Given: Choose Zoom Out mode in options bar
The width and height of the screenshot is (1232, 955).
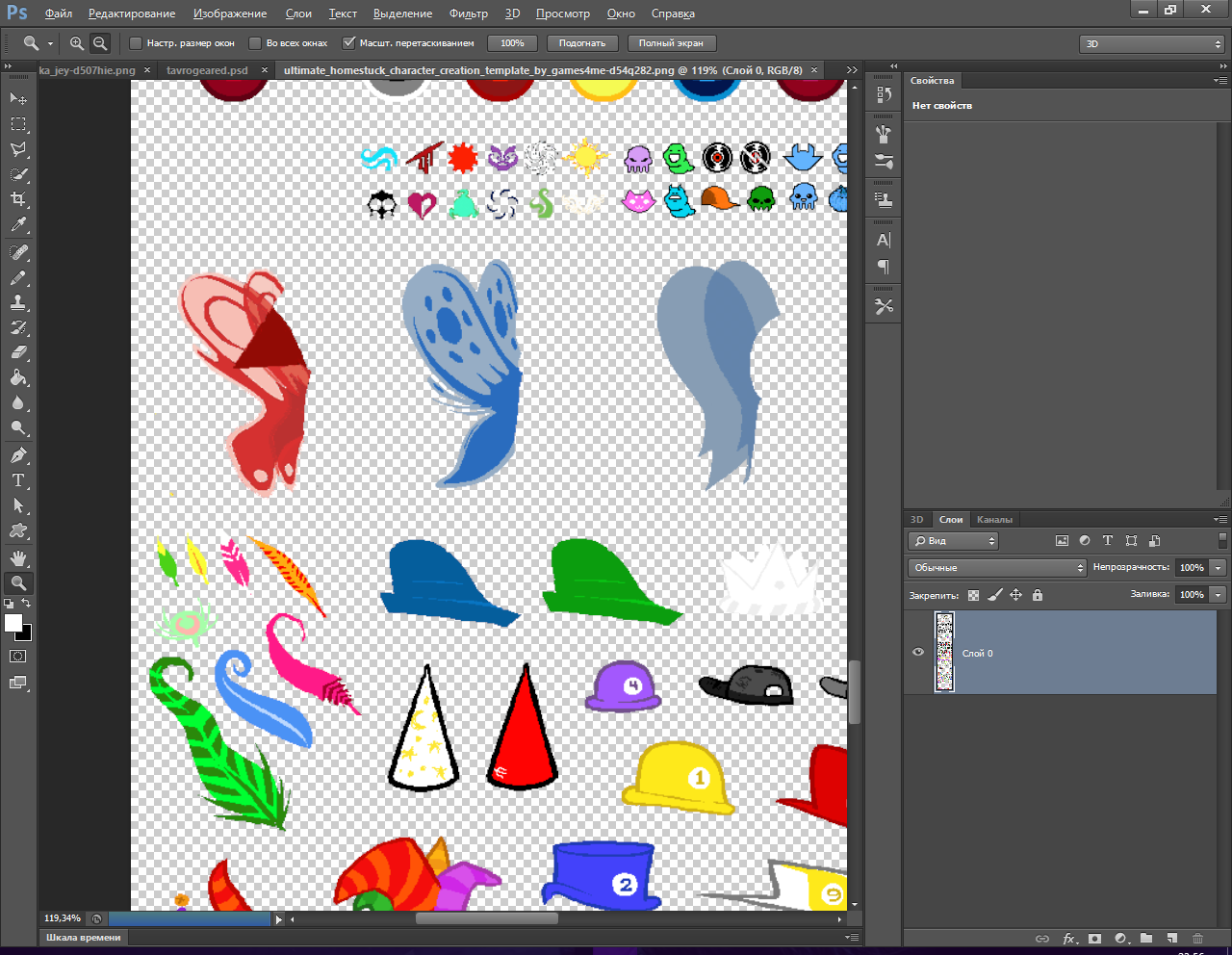Looking at the screenshot, I should (x=100, y=43).
